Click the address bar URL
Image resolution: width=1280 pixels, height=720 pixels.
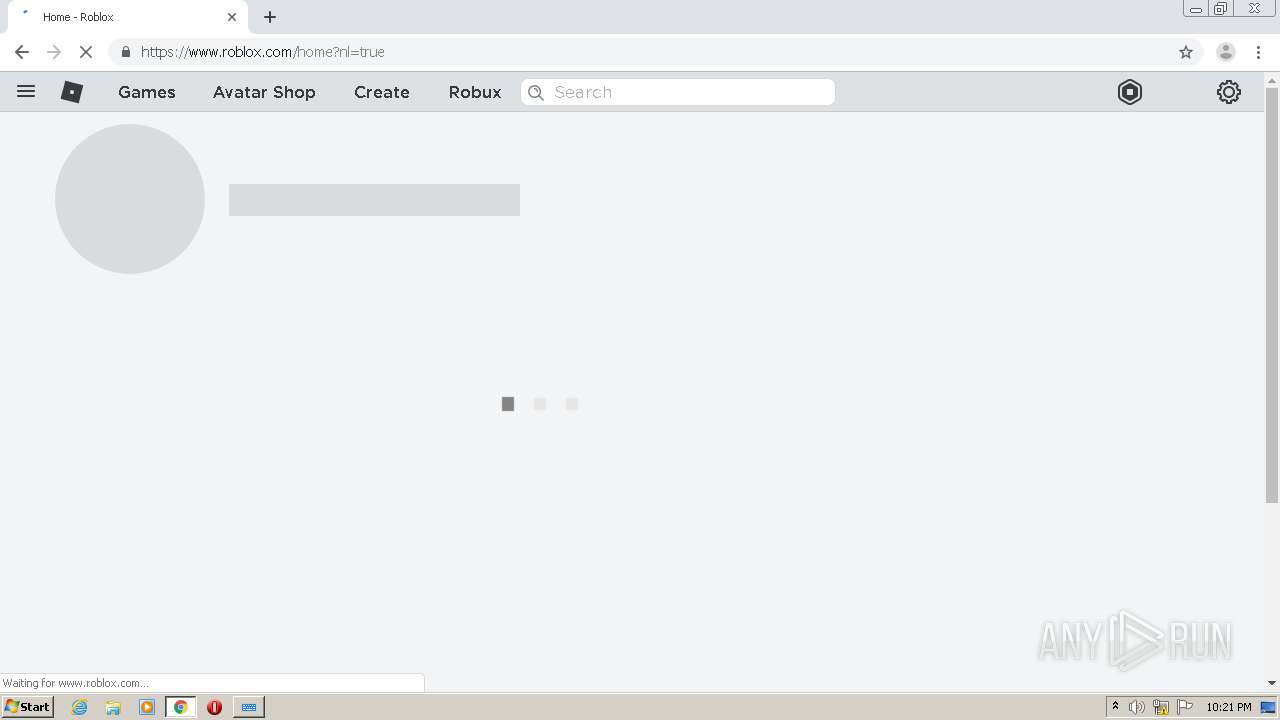pos(262,52)
